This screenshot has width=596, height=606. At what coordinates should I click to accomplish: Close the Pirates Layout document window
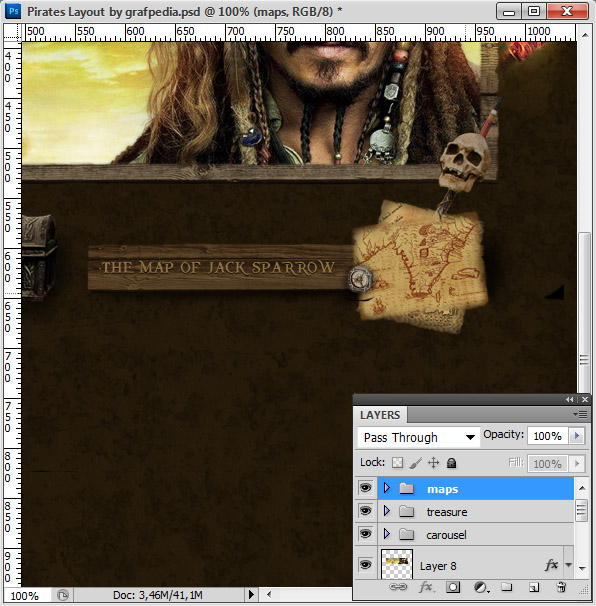coord(567,11)
